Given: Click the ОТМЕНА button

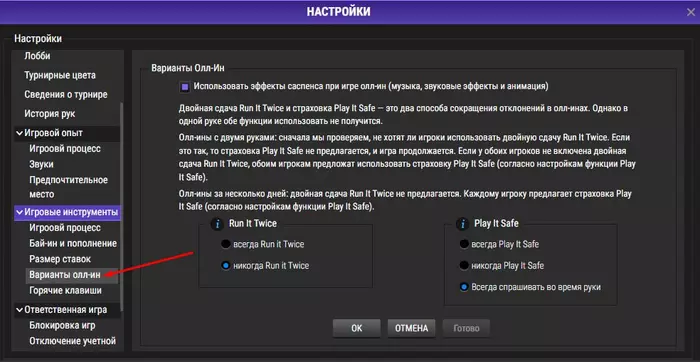Looking at the screenshot, I should [411, 328].
